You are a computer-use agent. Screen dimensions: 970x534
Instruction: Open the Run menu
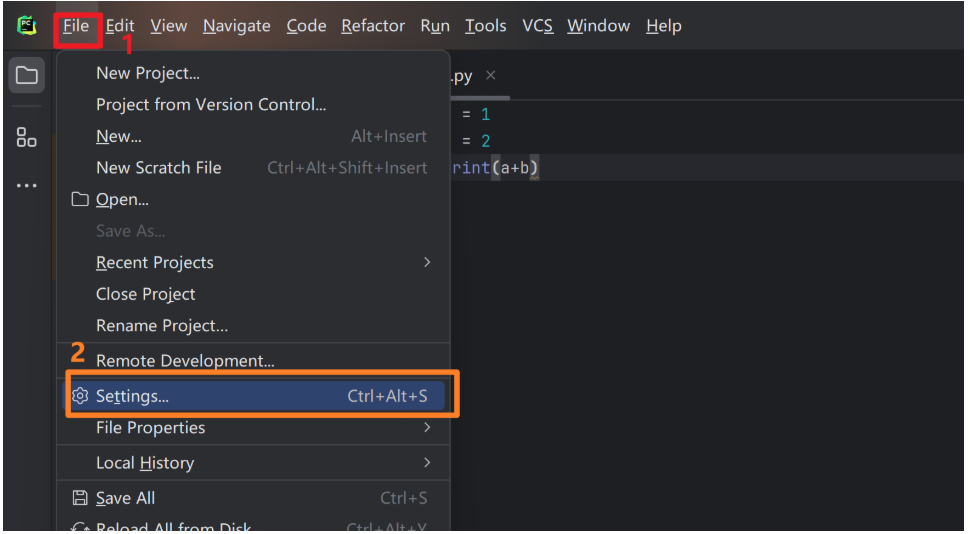(x=435, y=26)
